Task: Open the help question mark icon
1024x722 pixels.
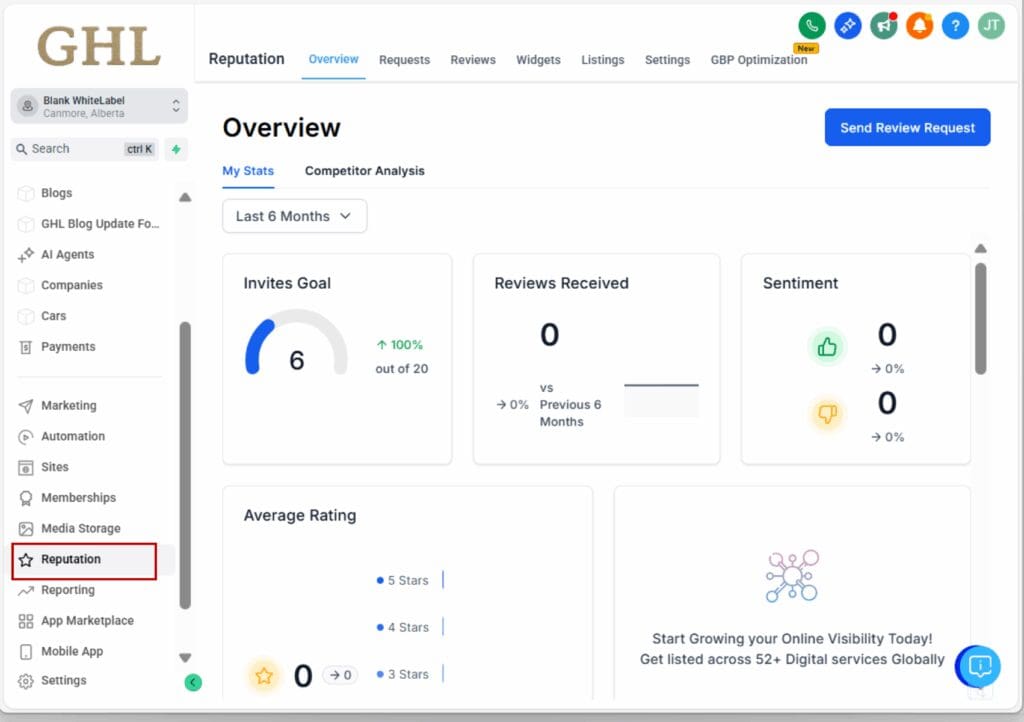Action: (x=954, y=25)
